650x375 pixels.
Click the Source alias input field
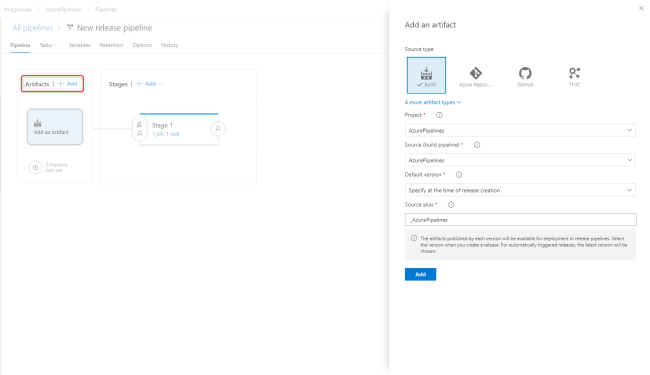[x=520, y=220]
